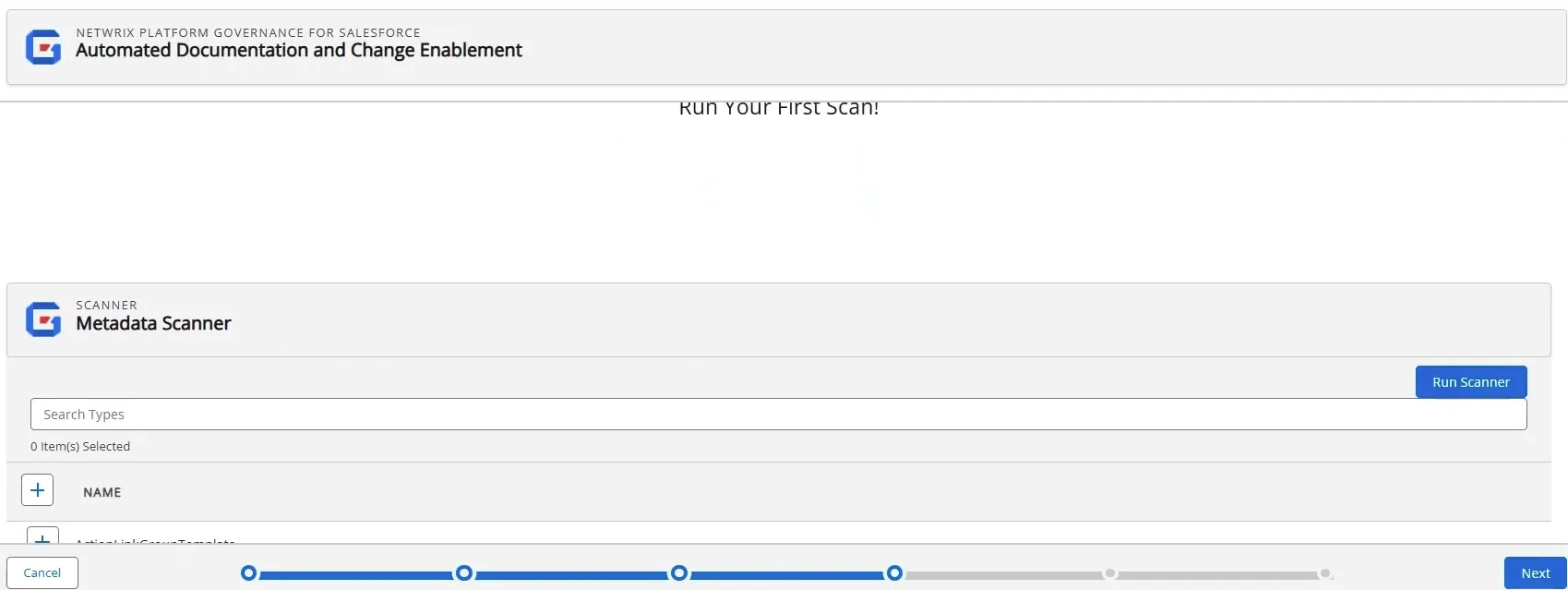Click the Cancel button
This screenshot has width=1568, height=590.
[42, 573]
